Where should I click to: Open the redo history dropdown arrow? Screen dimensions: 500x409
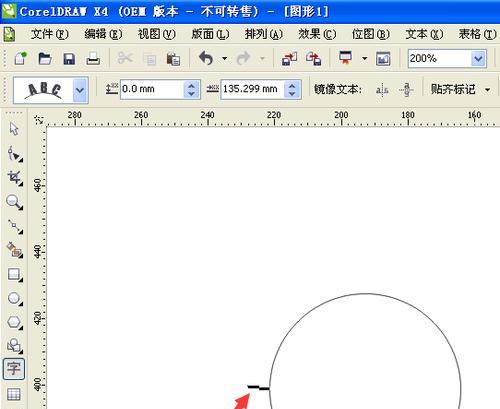[x=262, y=59]
